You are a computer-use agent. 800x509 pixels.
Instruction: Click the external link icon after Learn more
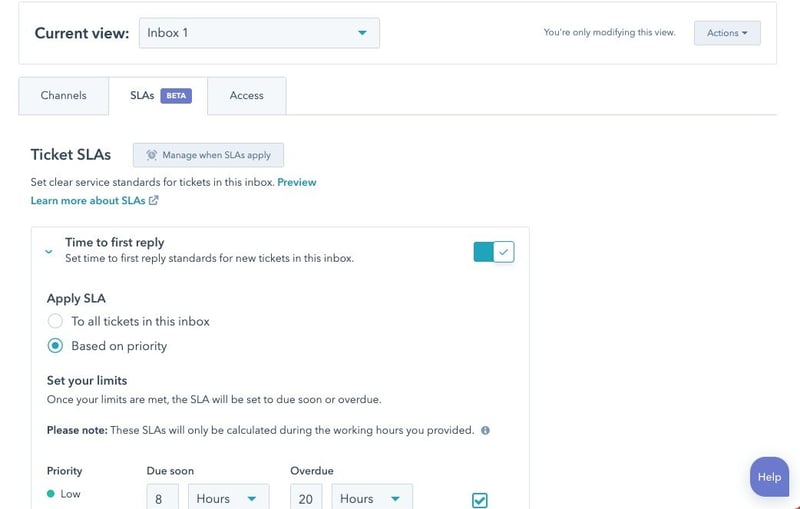pos(153,201)
